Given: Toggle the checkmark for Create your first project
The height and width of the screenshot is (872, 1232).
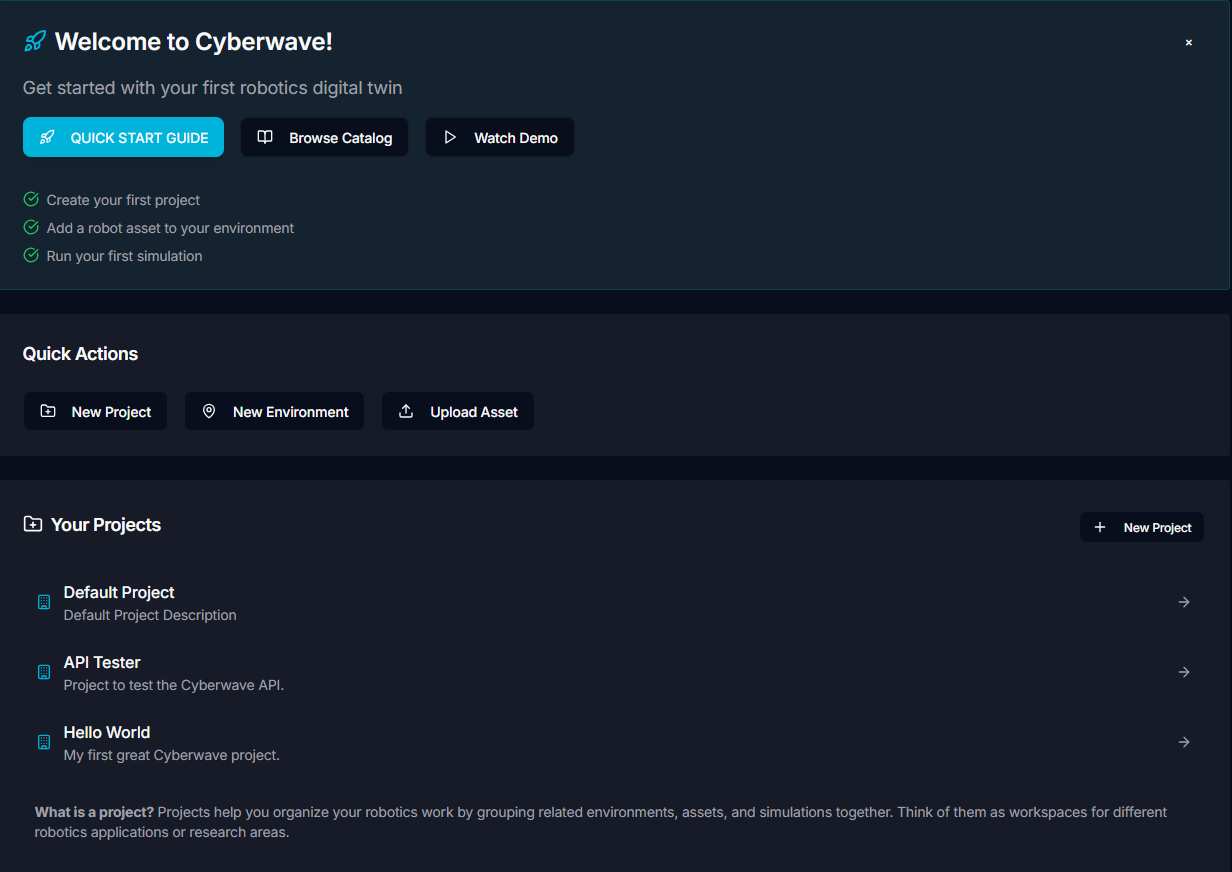Looking at the screenshot, I should coord(30,199).
